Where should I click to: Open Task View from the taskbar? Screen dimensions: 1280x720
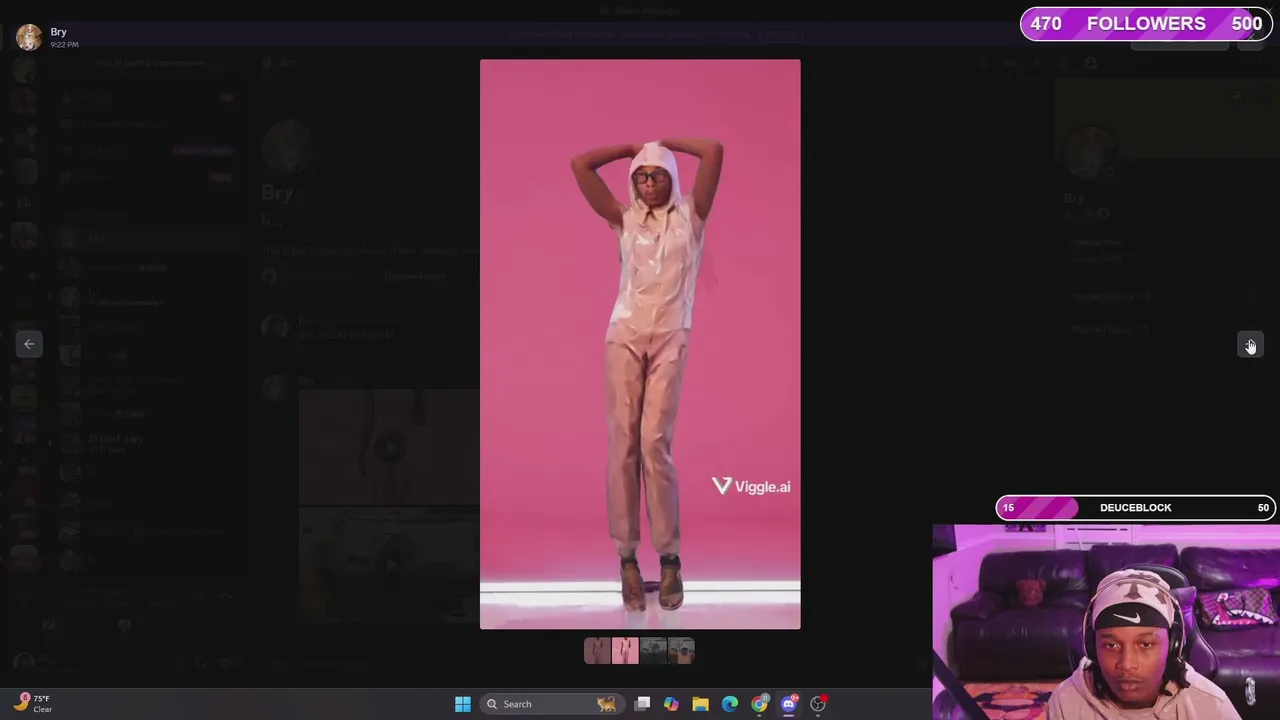click(x=643, y=704)
